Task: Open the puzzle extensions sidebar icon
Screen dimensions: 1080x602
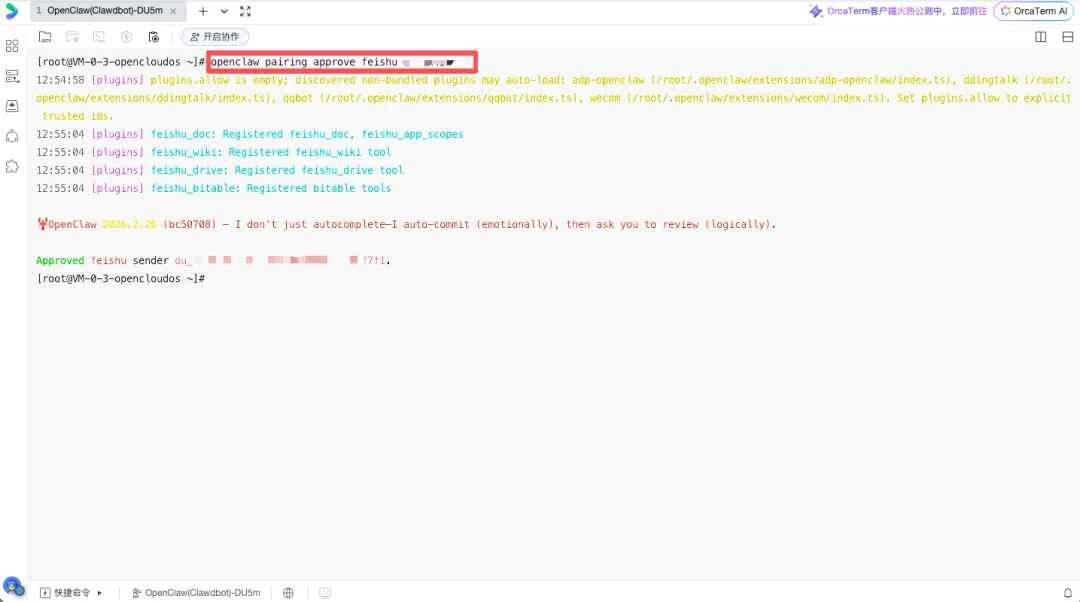Action: (x=12, y=166)
